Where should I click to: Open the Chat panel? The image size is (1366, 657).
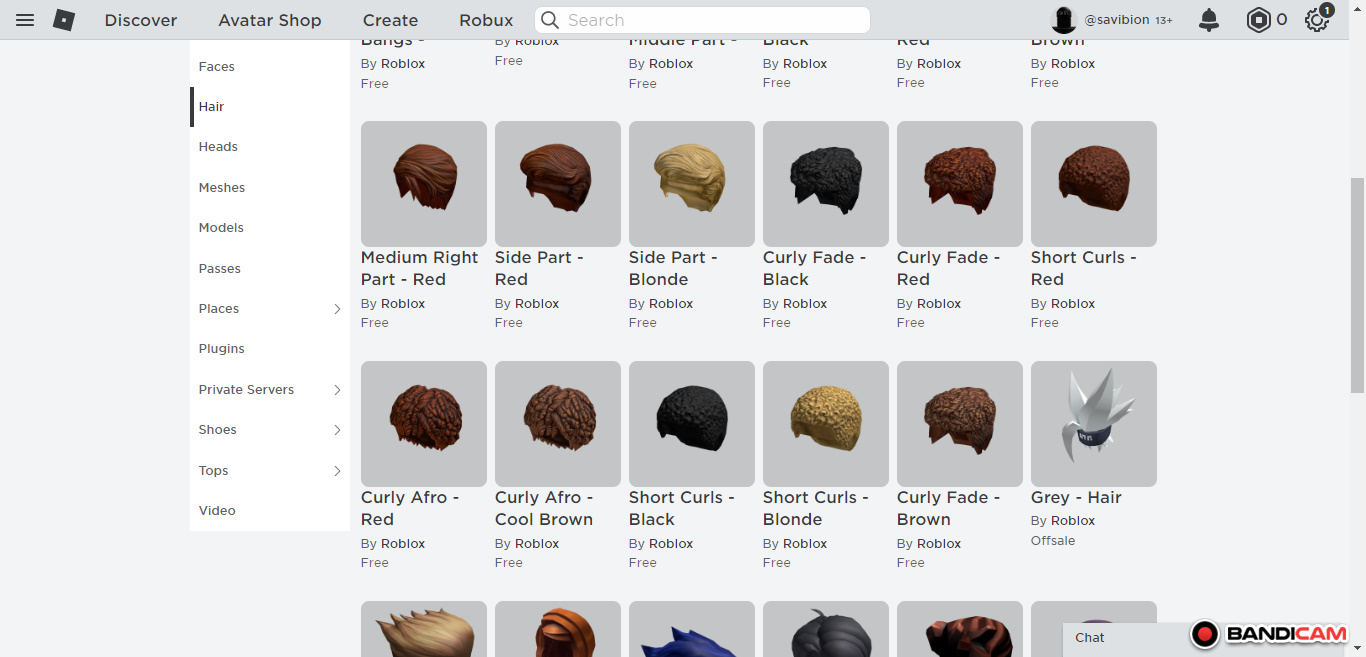click(x=1090, y=638)
